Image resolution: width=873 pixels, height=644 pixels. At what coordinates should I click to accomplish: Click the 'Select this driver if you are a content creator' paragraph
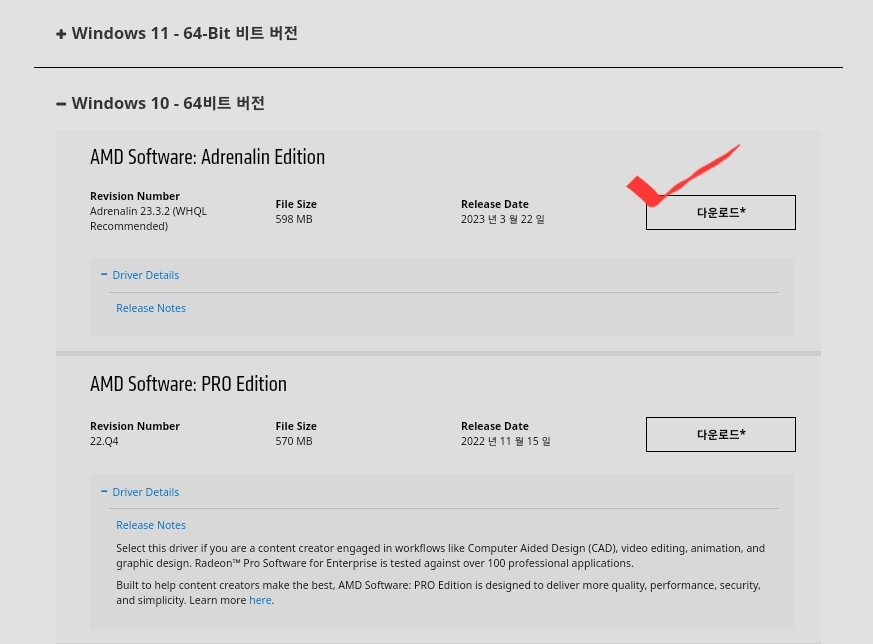(x=440, y=555)
